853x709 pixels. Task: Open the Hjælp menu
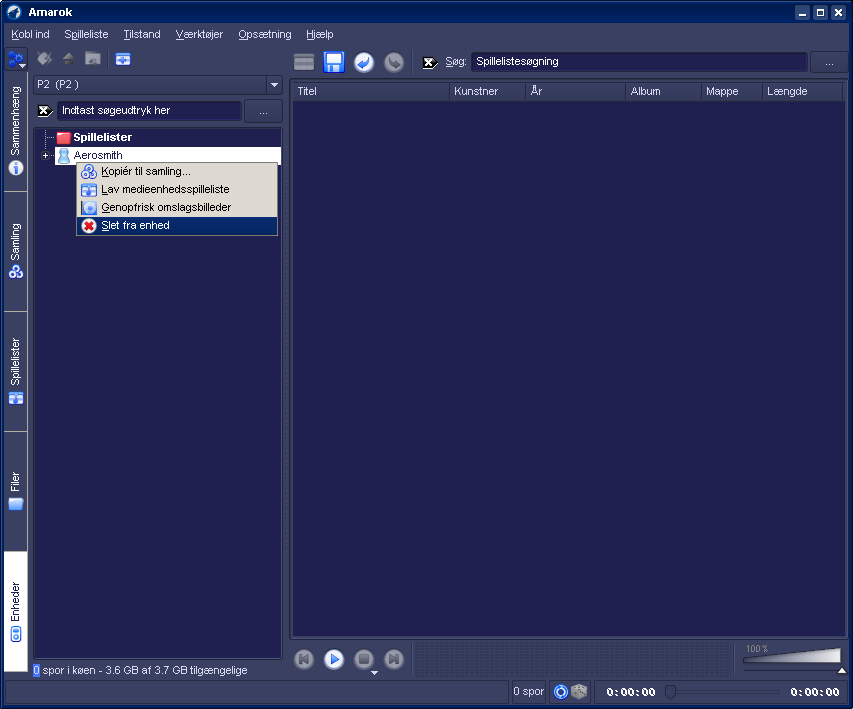(320, 34)
